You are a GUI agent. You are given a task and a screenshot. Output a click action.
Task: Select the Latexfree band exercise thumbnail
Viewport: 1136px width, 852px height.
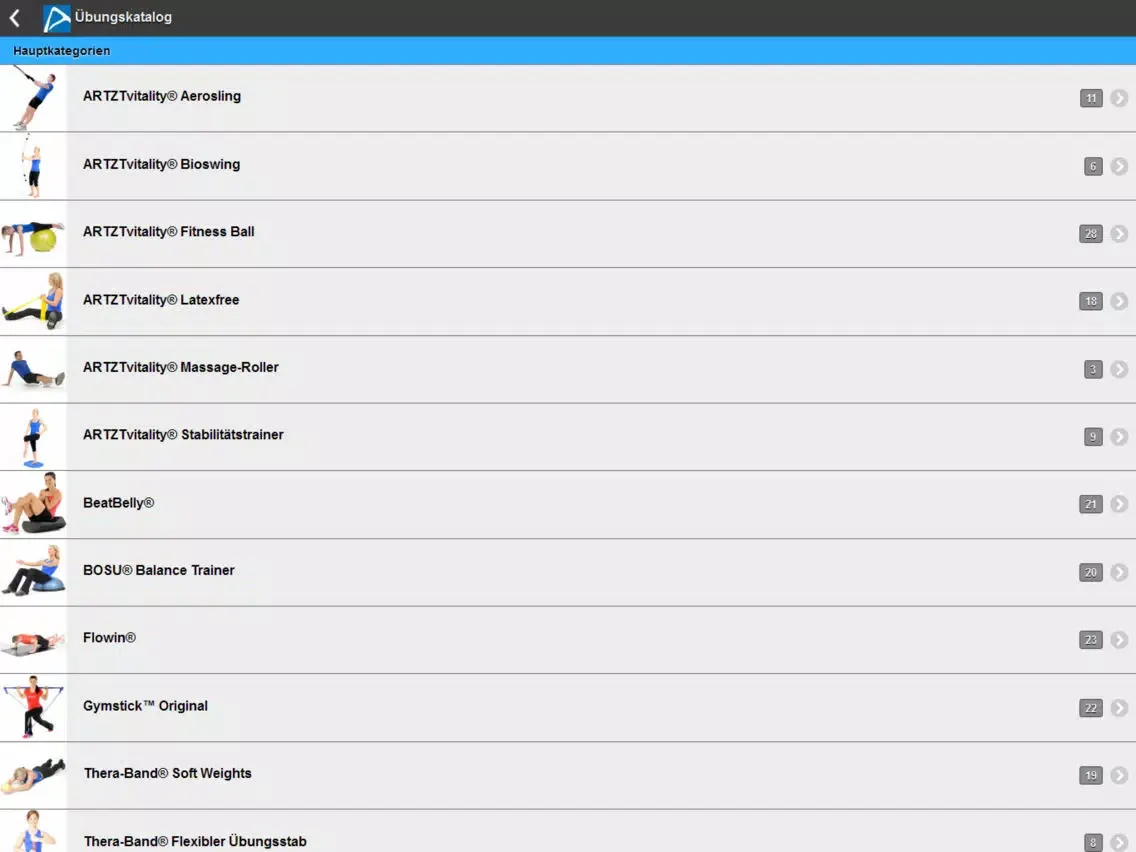tap(33, 301)
